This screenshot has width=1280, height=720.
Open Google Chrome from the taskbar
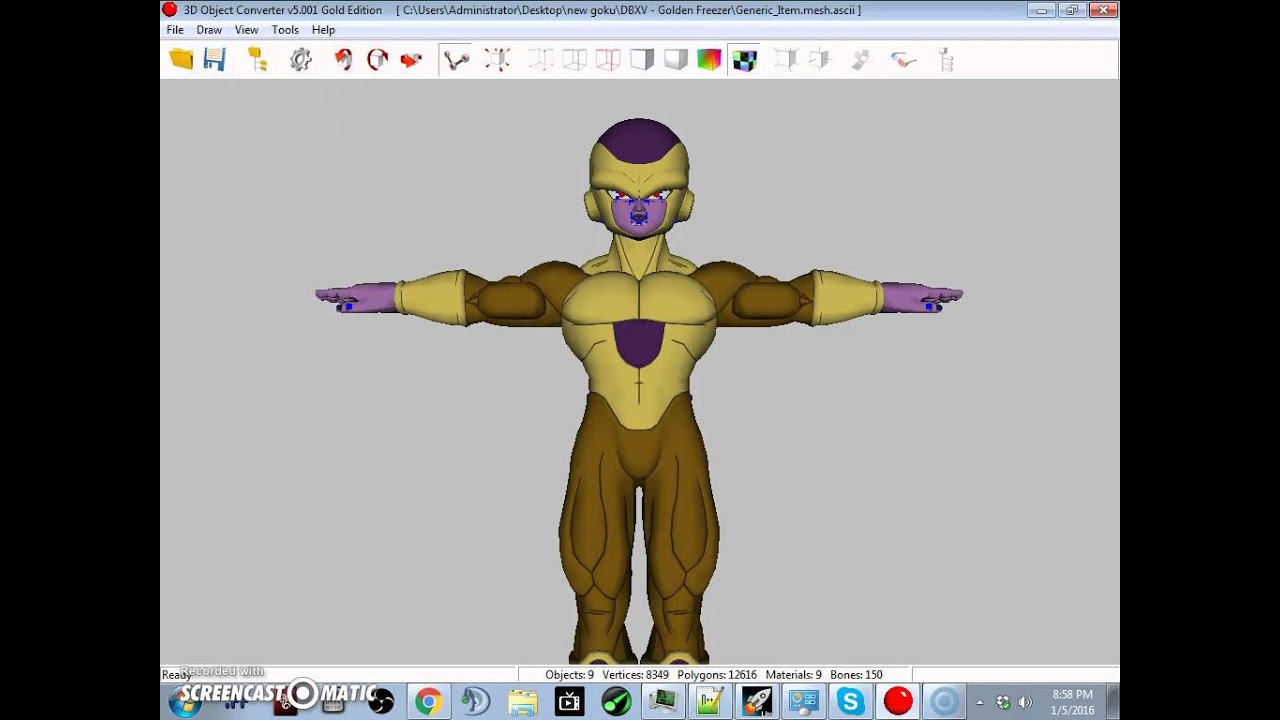pyautogui.click(x=428, y=702)
